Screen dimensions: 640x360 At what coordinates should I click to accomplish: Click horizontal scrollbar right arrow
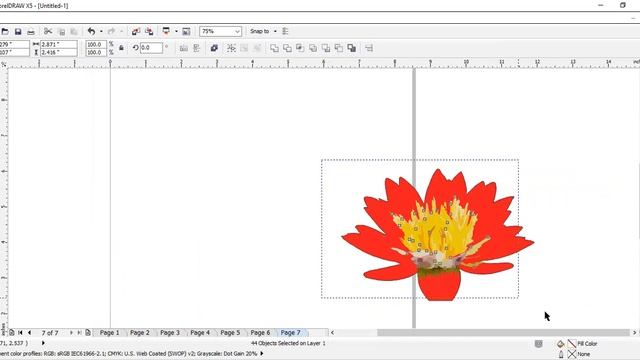point(634,333)
